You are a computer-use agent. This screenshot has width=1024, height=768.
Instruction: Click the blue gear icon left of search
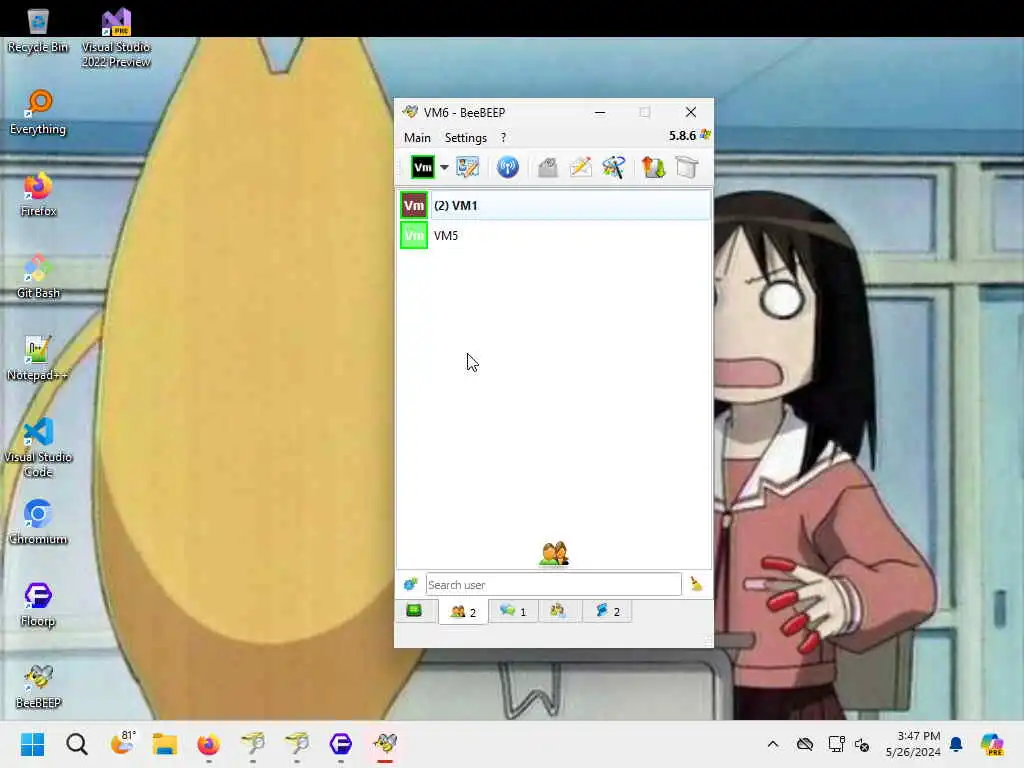click(x=410, y=584)
